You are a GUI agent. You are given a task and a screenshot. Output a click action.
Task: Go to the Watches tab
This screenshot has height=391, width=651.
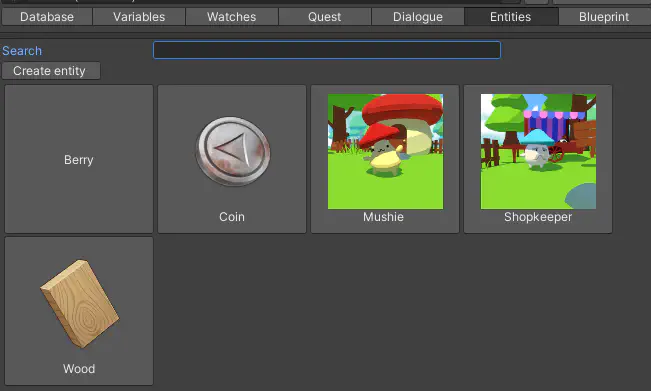(x=232, y=17)
